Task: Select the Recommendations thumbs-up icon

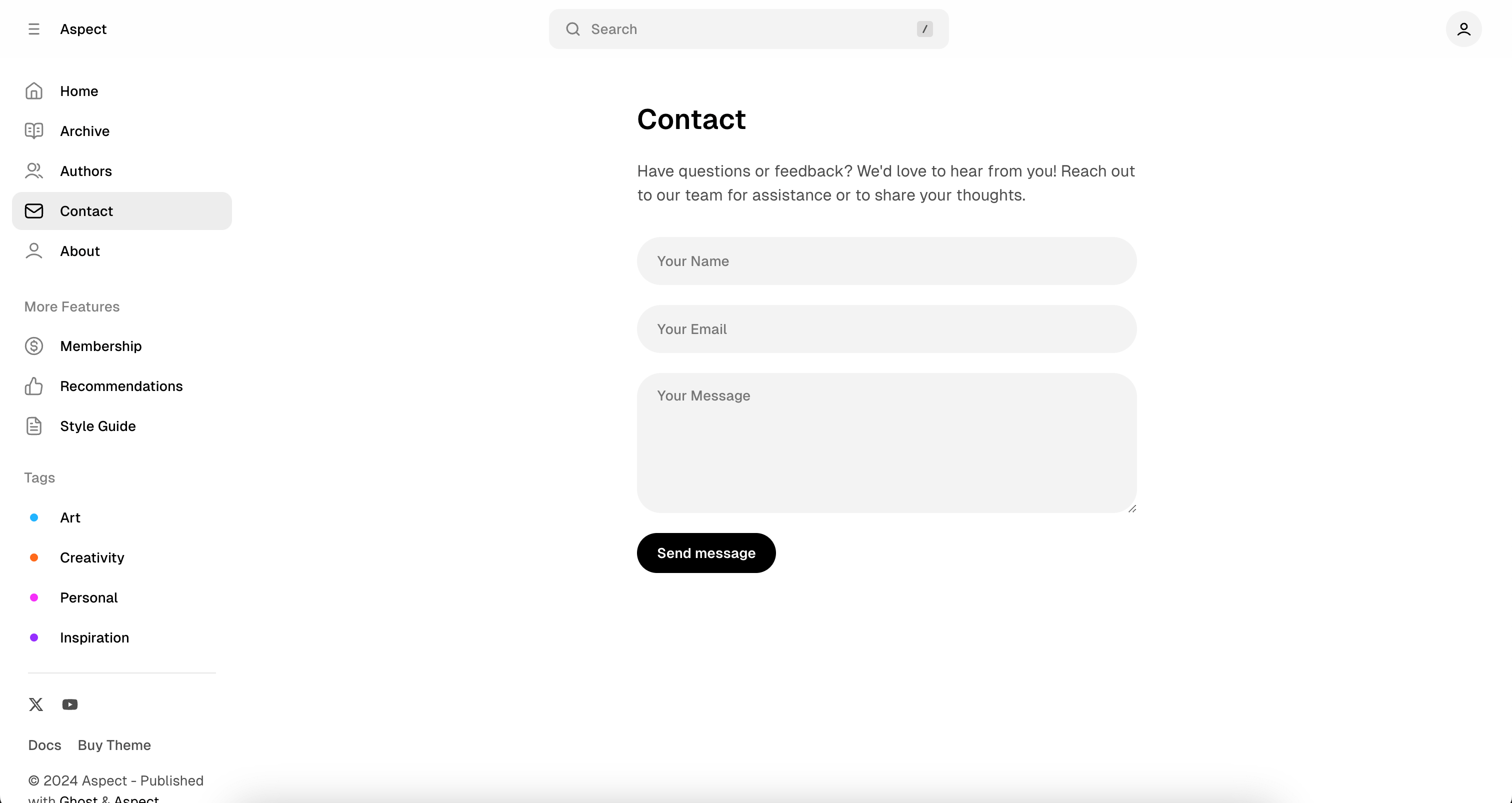Action: [x=33, y=386]
